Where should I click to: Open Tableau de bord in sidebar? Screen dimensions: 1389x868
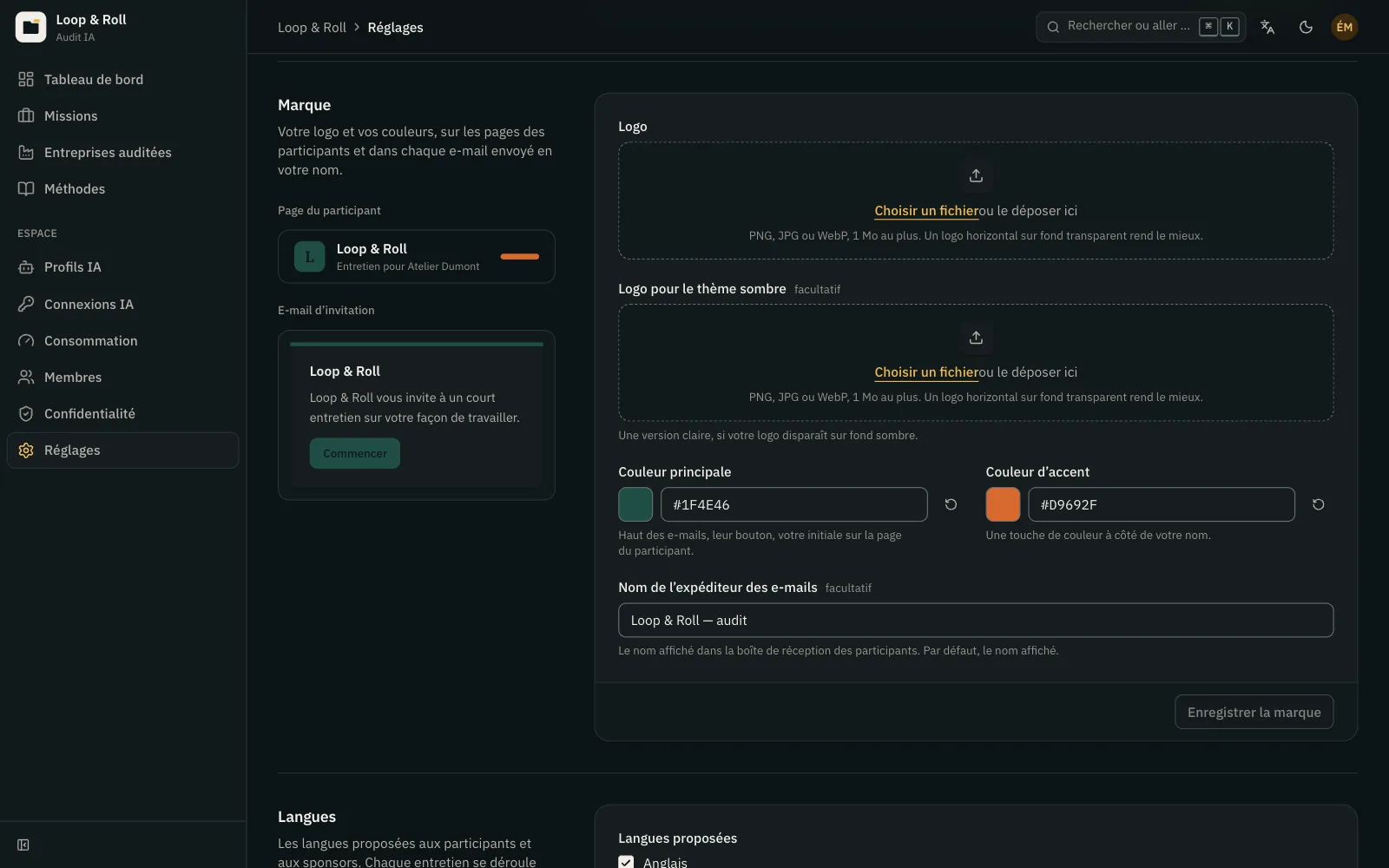122,79
